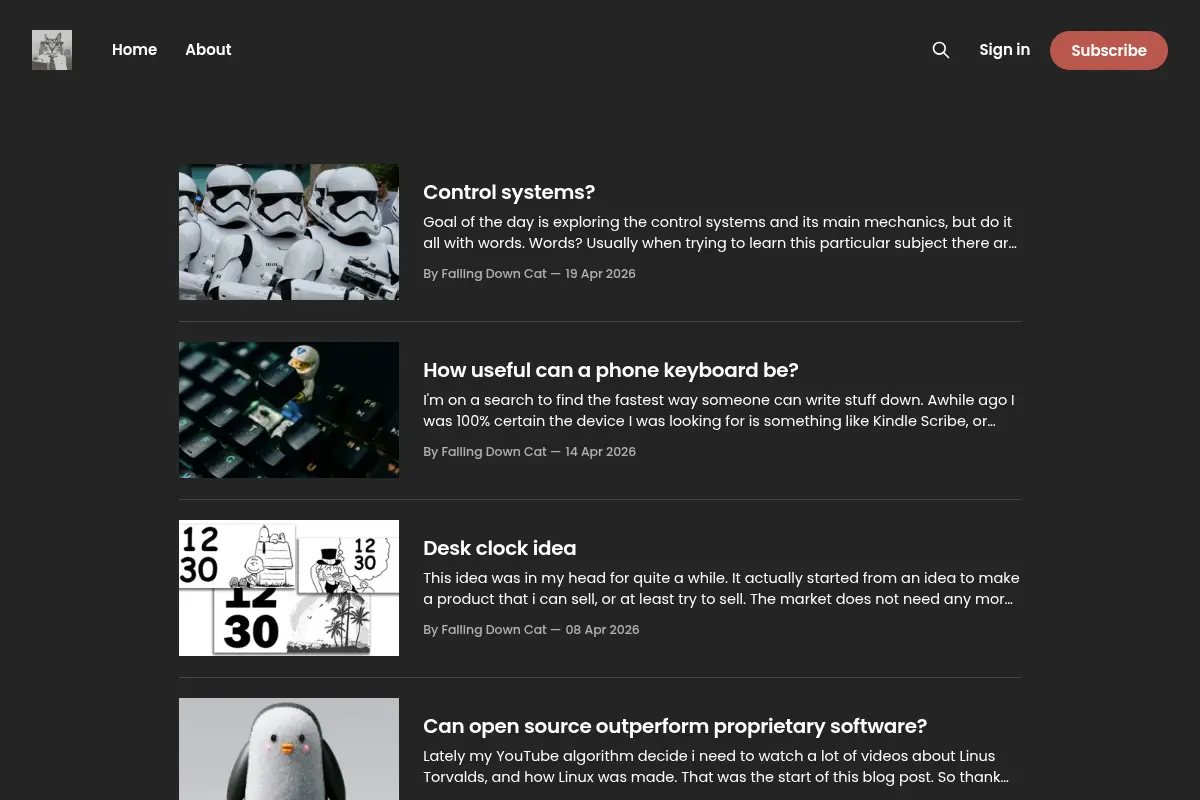This screenshot has height=800, width=1200.
Task: Open "How useful can a phone keyboard be?"
Action: tap(611, 370)
